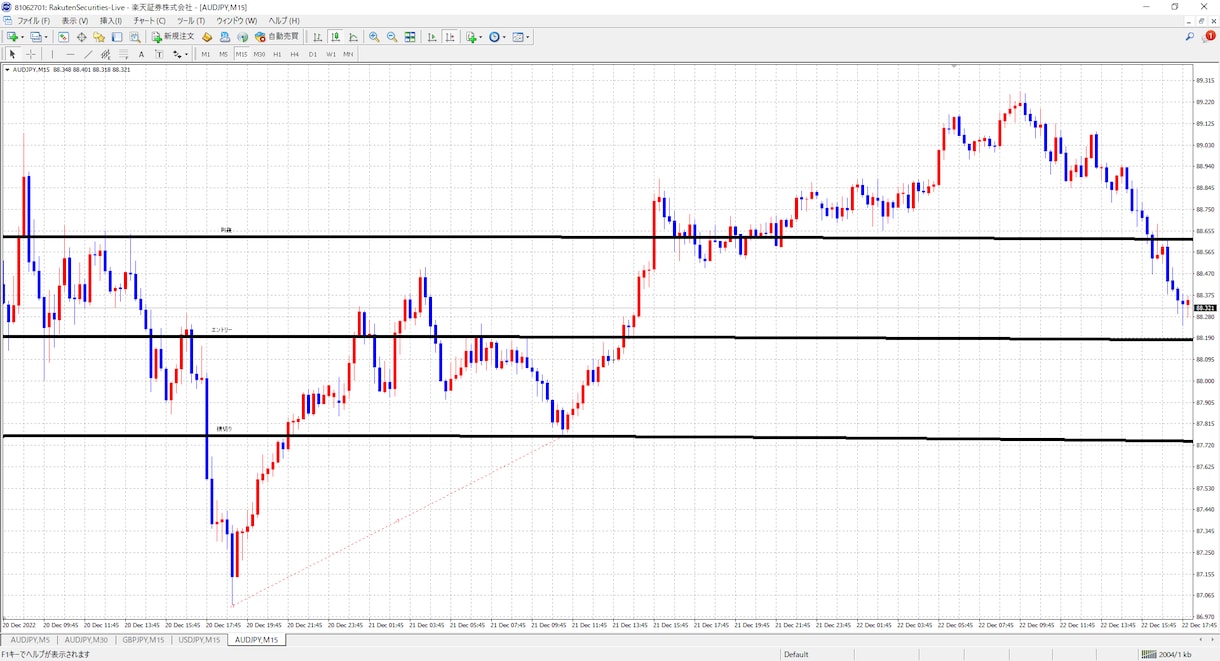Viewport: 1220px width, 661px height.
Task: Choose the Fibonacci retracement tool
Action: pos(124,54)
